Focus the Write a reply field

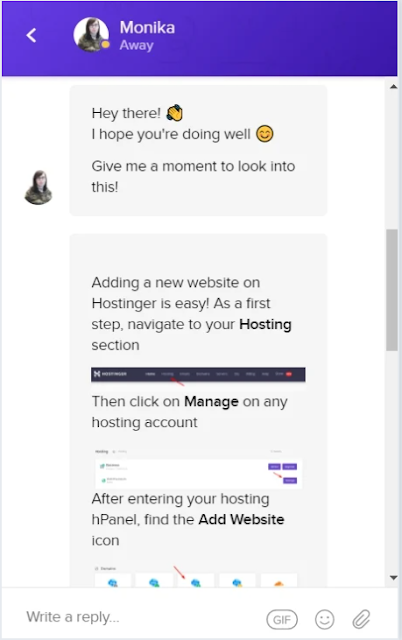point(139,617)
